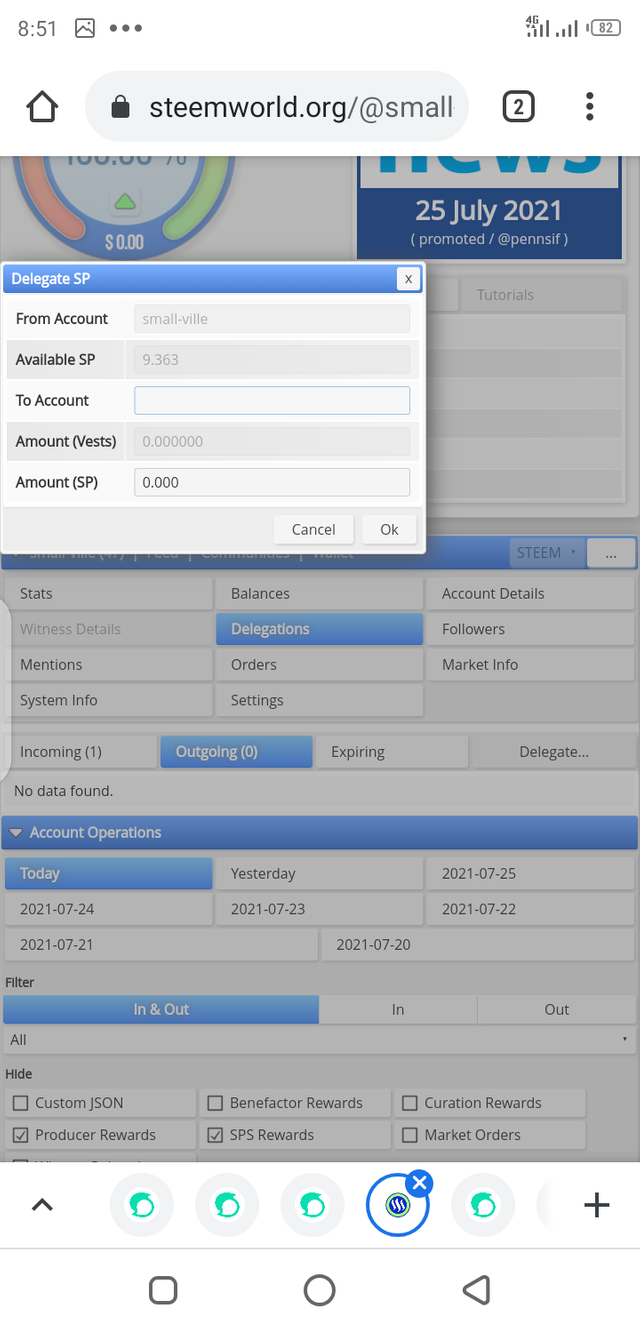Select the 2021-07-21 date
This screenshot has width=640, height=1333.
pos(161,944)
